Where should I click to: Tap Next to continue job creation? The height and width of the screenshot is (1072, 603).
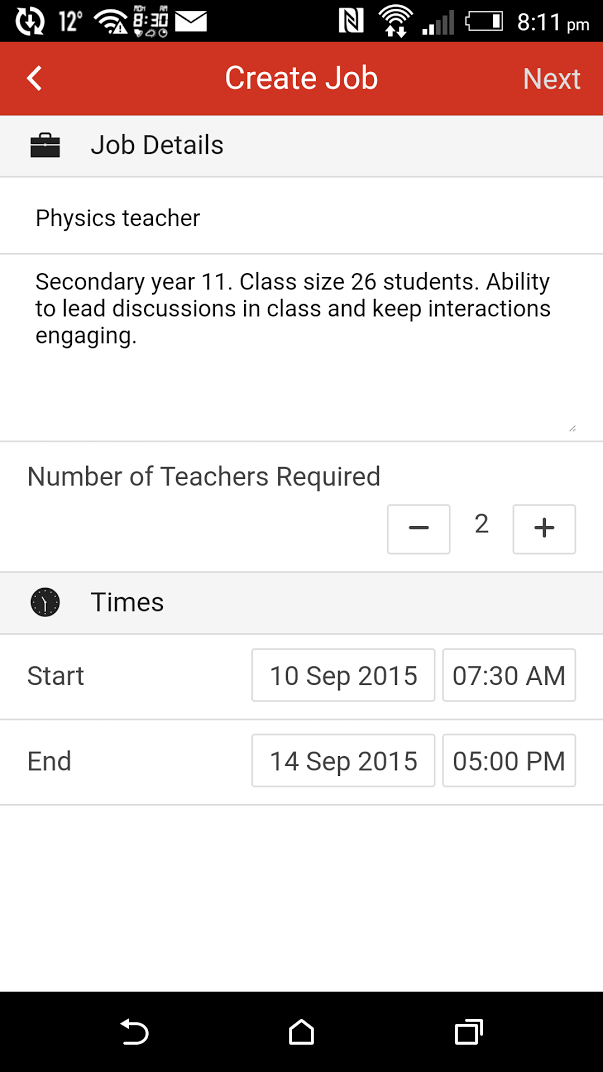[x=551, y=79]
